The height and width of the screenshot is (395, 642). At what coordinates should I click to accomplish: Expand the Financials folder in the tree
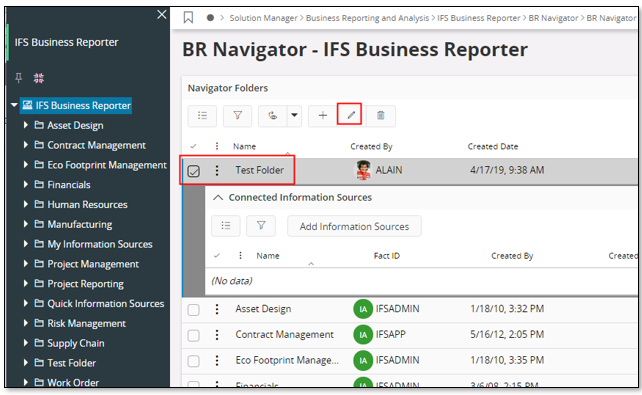point(26,184)
